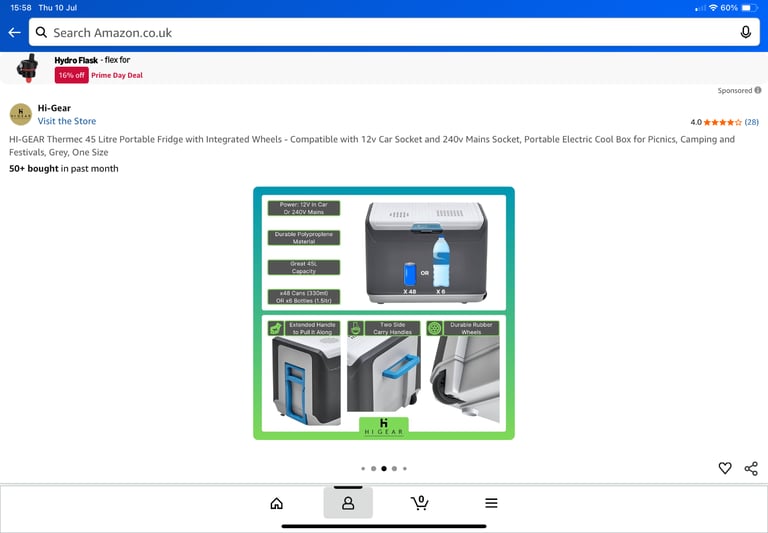Go to the first image dot
Viewport: 768px width, 533px height.
[x=363, y=468]
